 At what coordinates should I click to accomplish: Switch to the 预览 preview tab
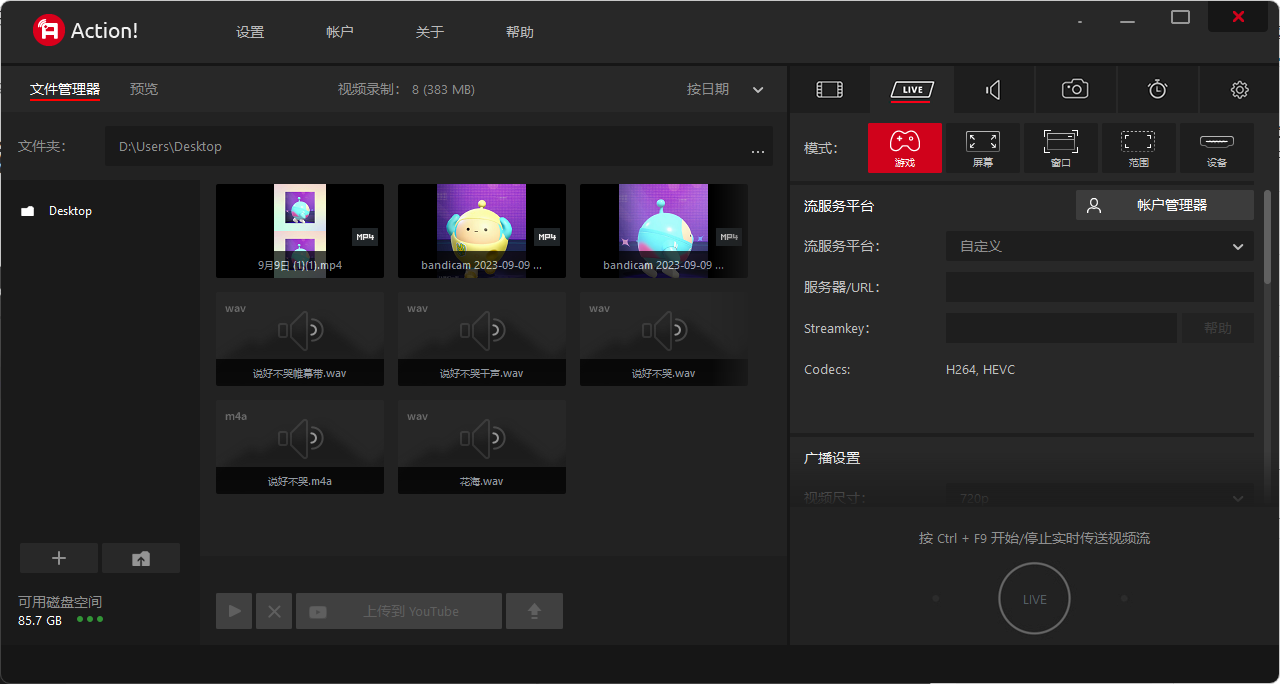pos(143,89)
